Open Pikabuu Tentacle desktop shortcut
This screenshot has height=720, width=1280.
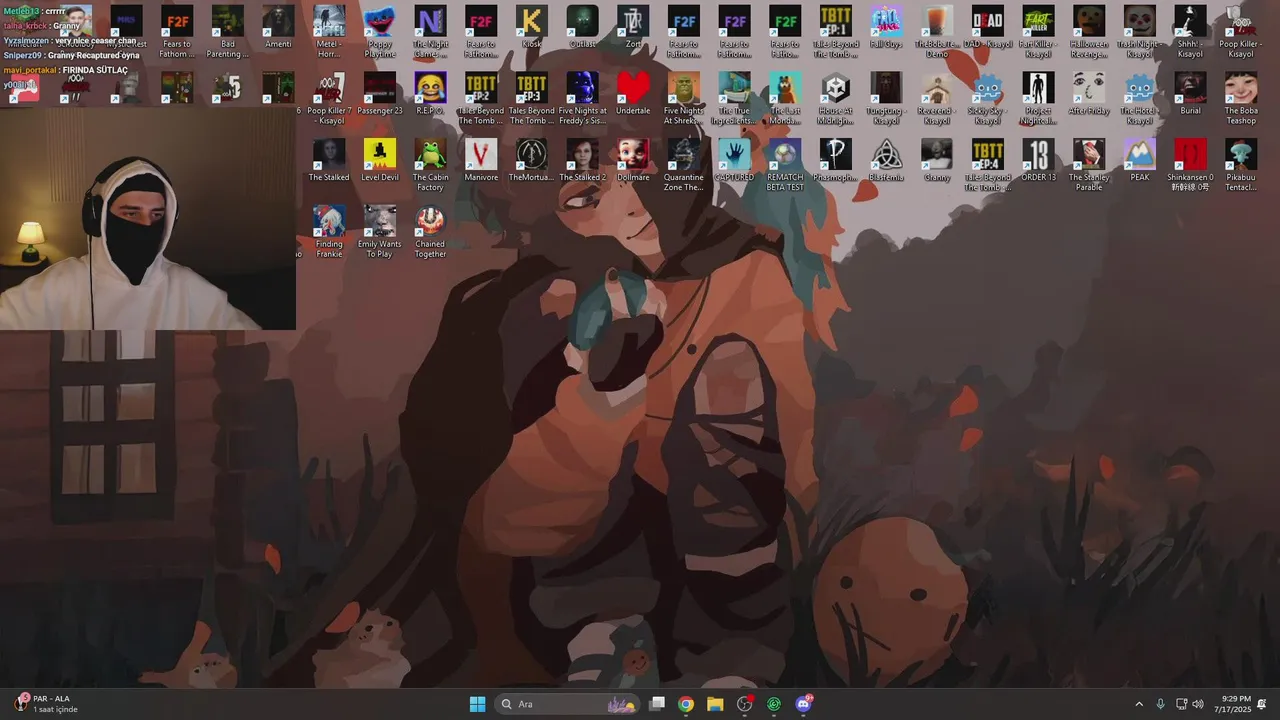coord(1241,166)
